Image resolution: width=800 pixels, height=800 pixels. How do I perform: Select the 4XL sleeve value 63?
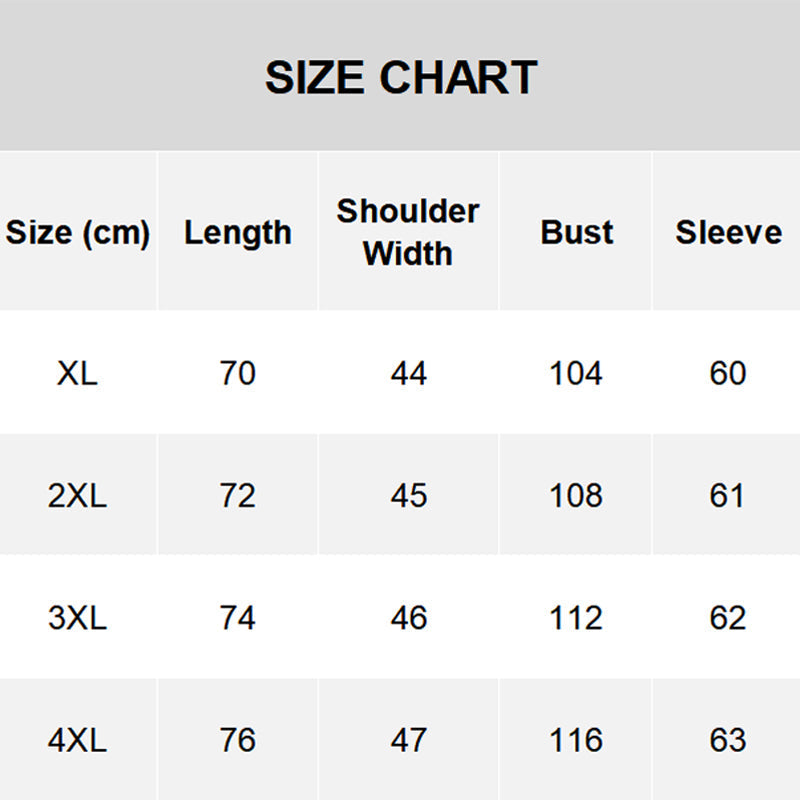(728, 740)
